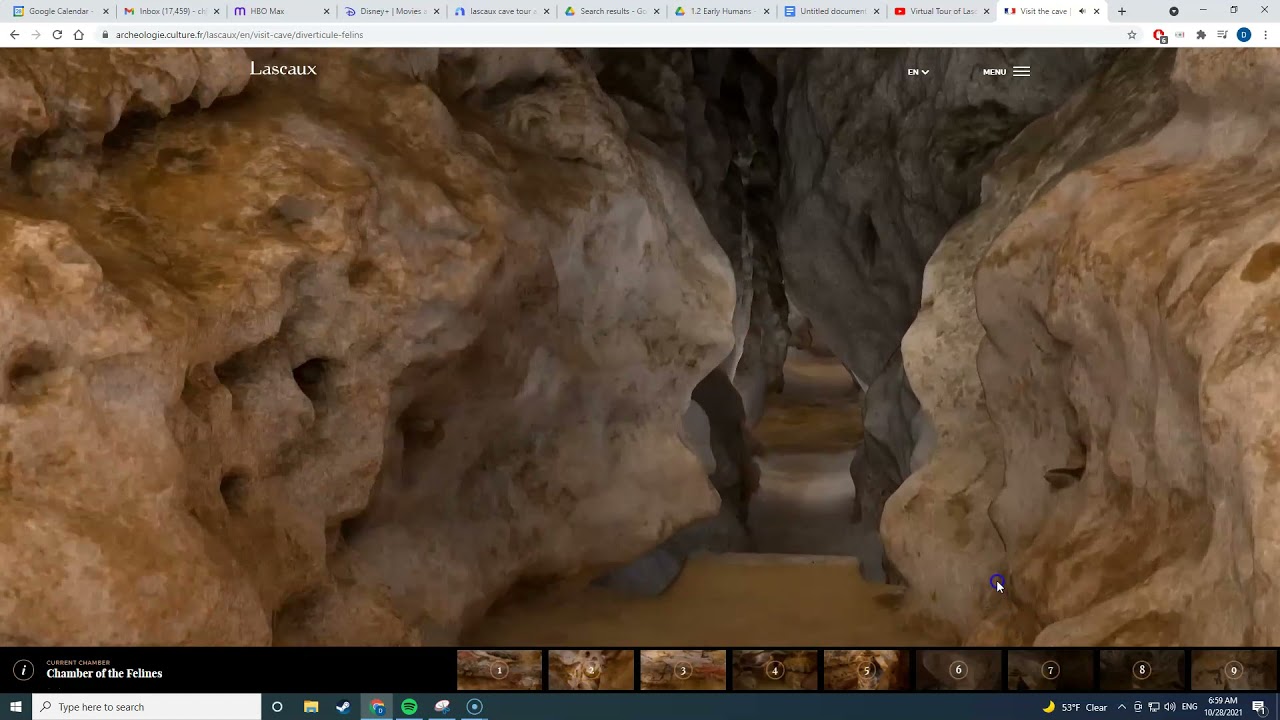Open the media control playlist icon
This screenshot has height=720, width=1280.
(1222, 34)
